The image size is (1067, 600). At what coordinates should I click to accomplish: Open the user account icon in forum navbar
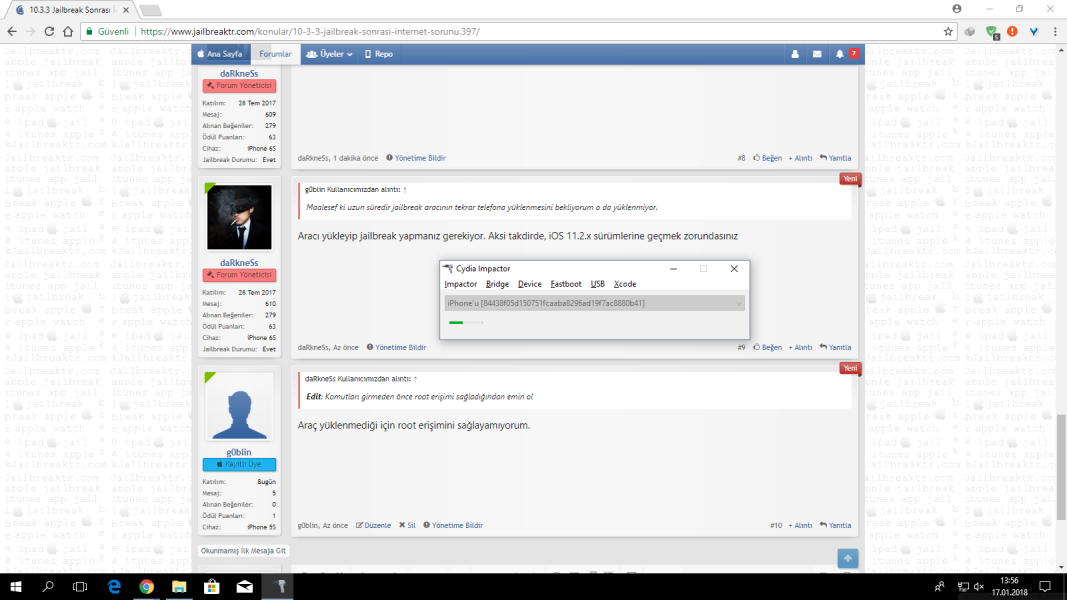[x=795, y=54]
